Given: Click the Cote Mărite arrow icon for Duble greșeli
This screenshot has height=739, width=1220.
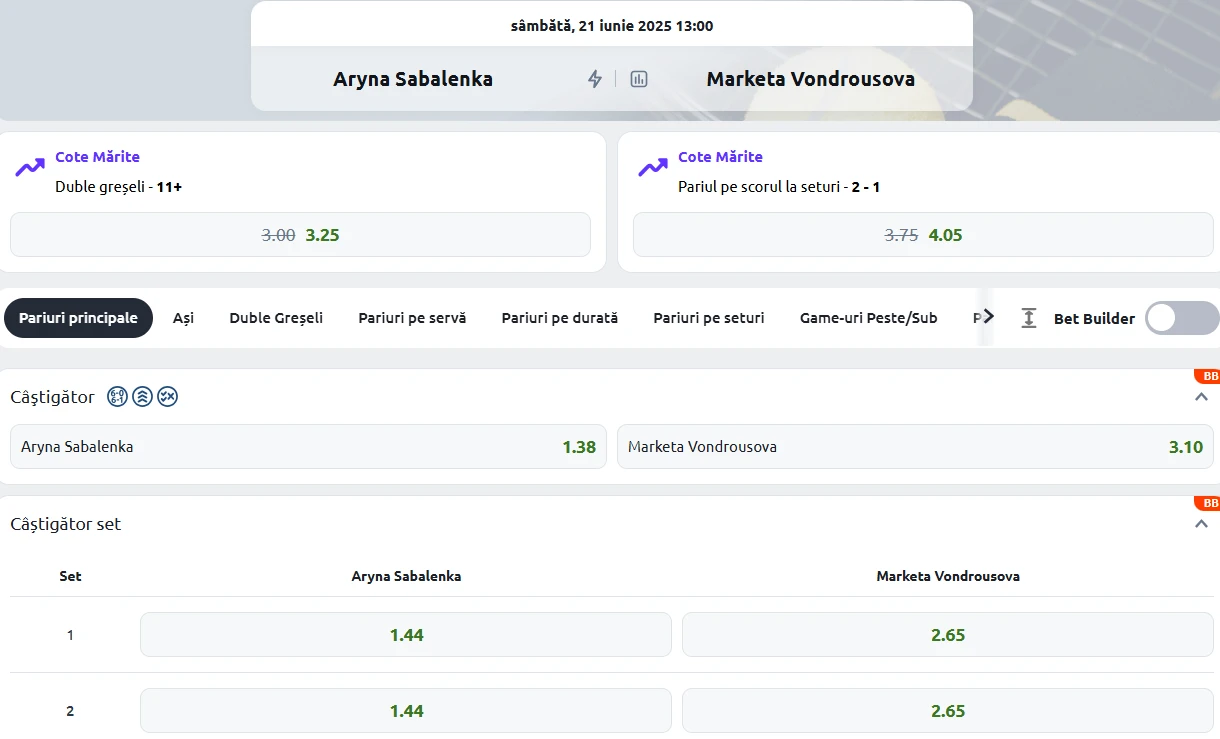Looking at the screenshot, I should click(30, 167).
